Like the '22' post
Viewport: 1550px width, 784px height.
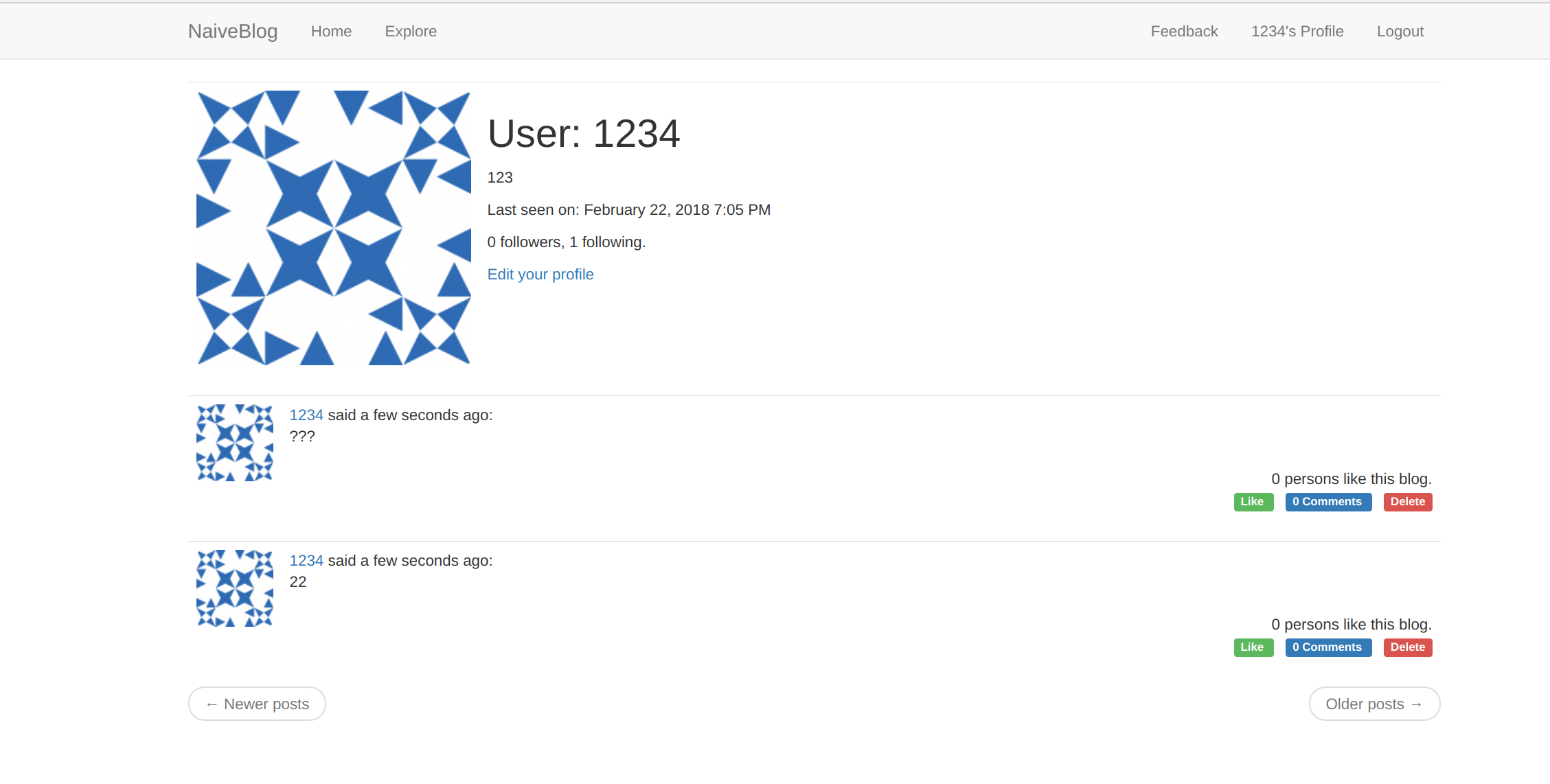[1253, 647]
